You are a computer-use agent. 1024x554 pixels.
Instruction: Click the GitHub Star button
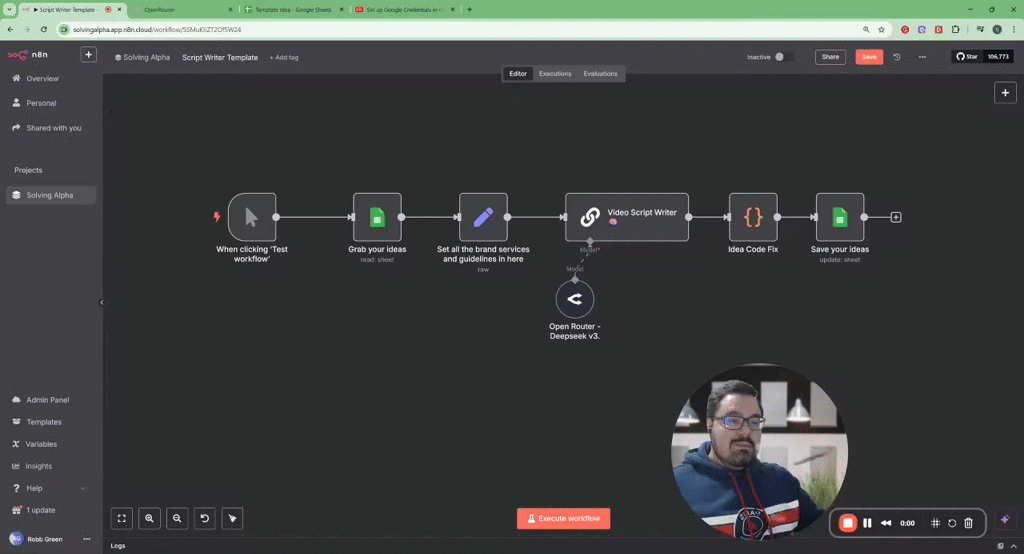click(967, 57)
